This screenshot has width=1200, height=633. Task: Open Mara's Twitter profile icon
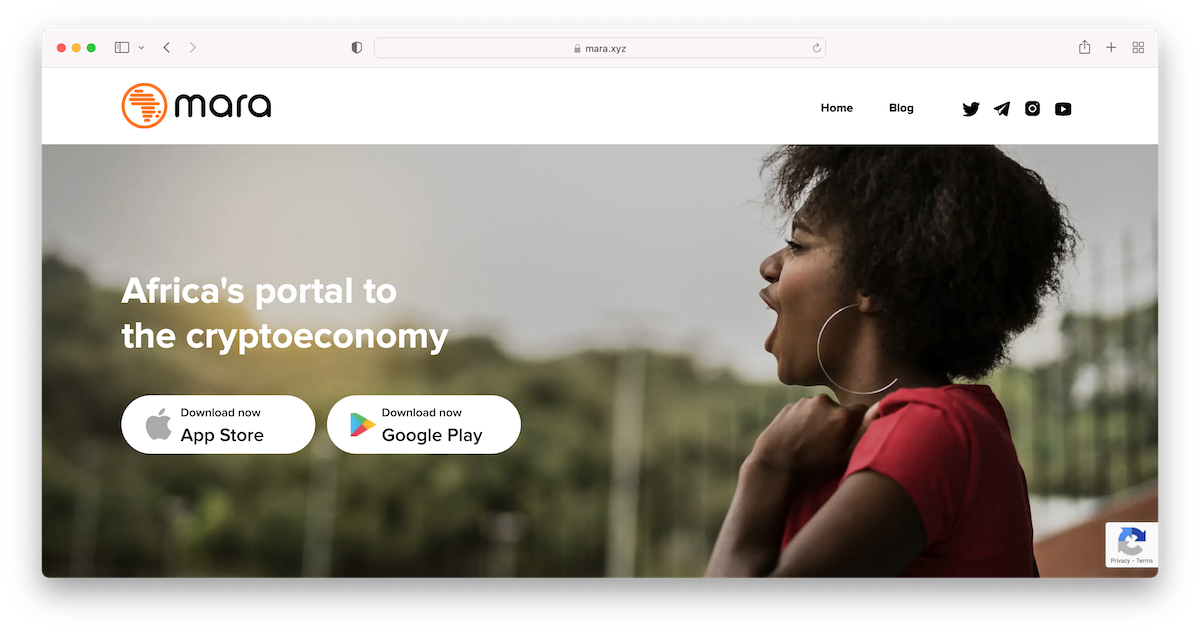971,109
